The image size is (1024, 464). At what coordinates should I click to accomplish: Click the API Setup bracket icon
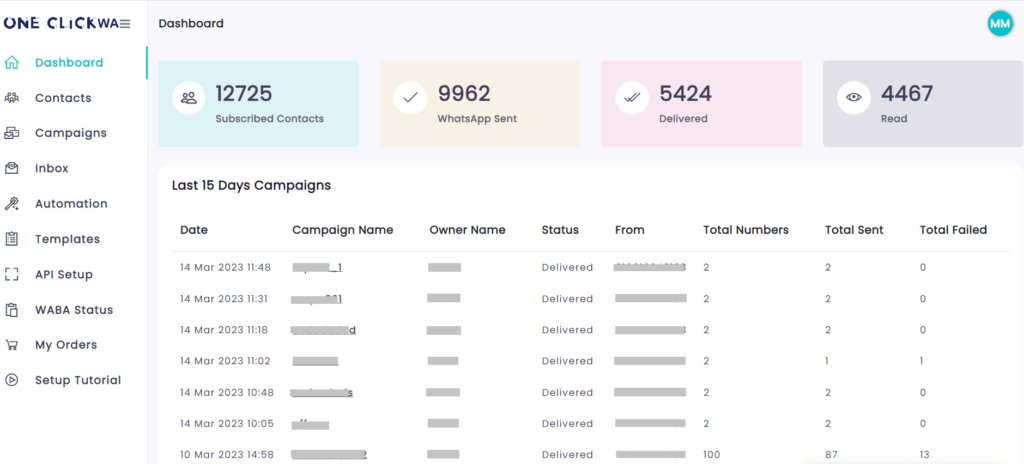coord(12,274)
